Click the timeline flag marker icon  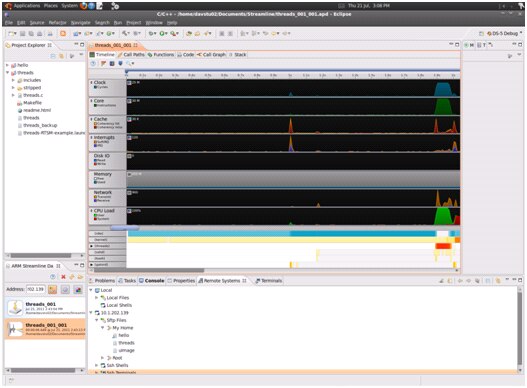coord(104,63)
